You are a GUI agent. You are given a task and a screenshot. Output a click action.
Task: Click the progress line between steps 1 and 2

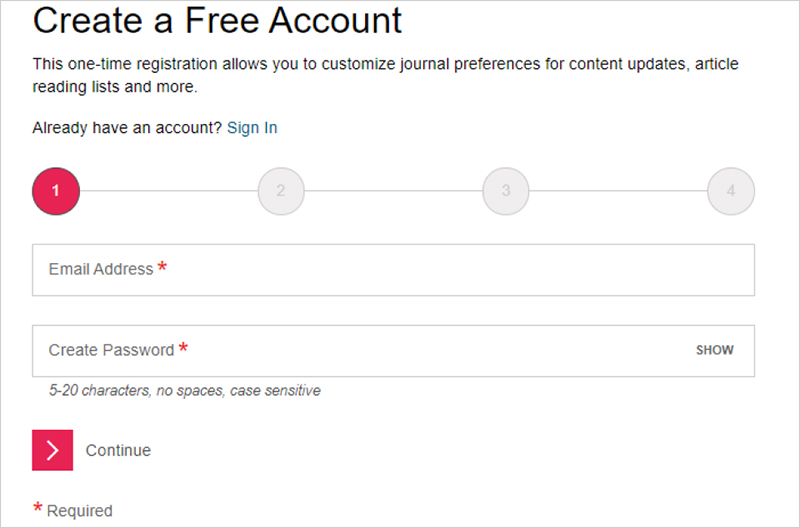(169, 191)
